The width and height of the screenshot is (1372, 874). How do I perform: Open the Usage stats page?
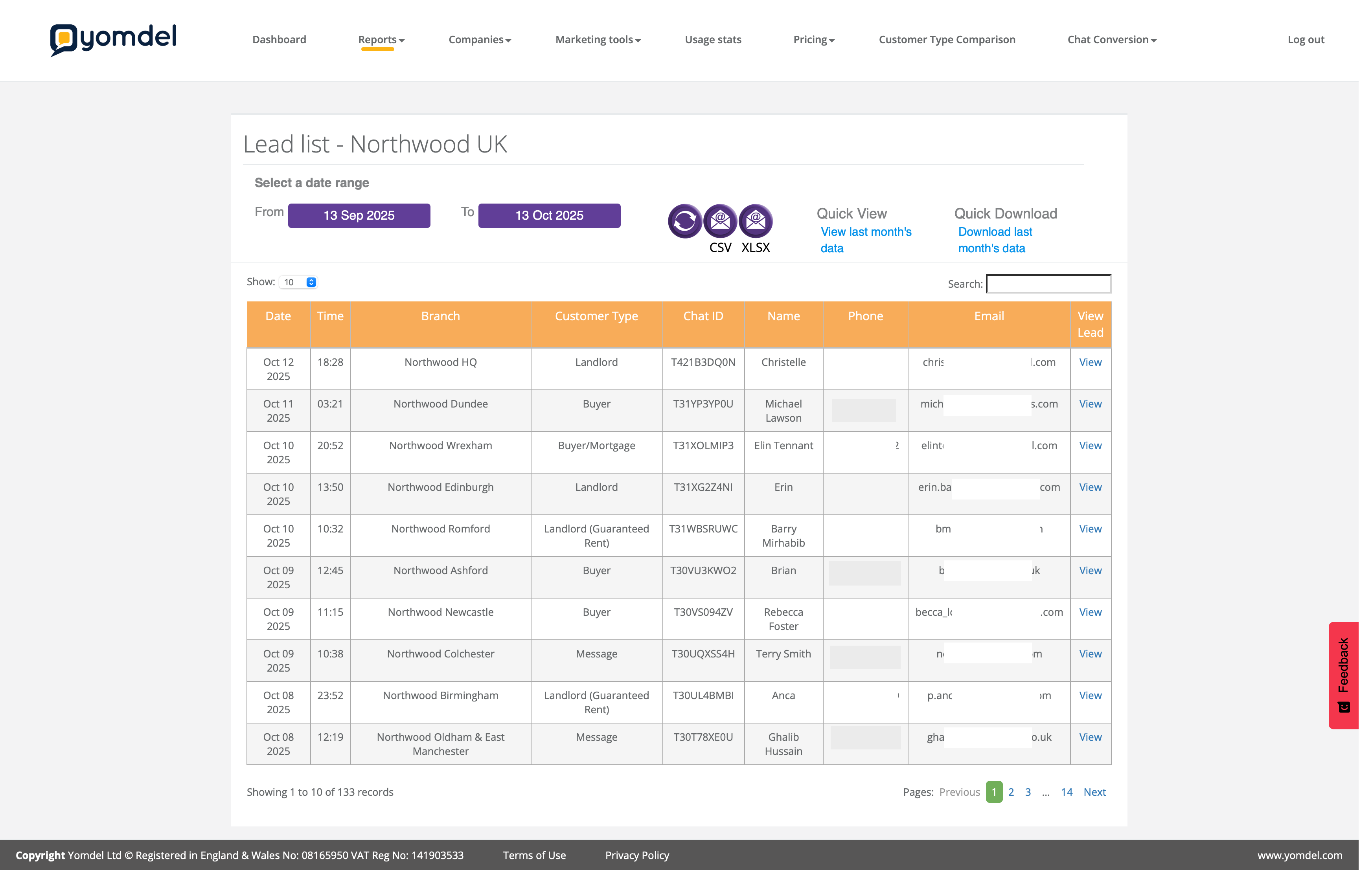713,39
